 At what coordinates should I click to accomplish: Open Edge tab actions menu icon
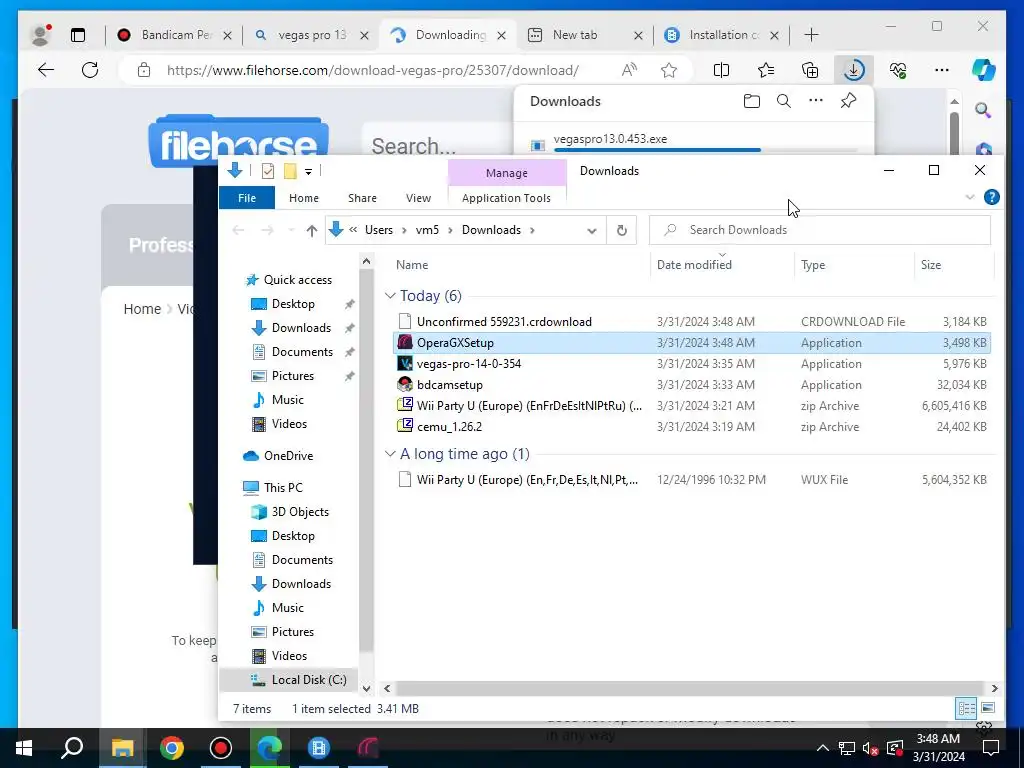[x=78, y=35]
